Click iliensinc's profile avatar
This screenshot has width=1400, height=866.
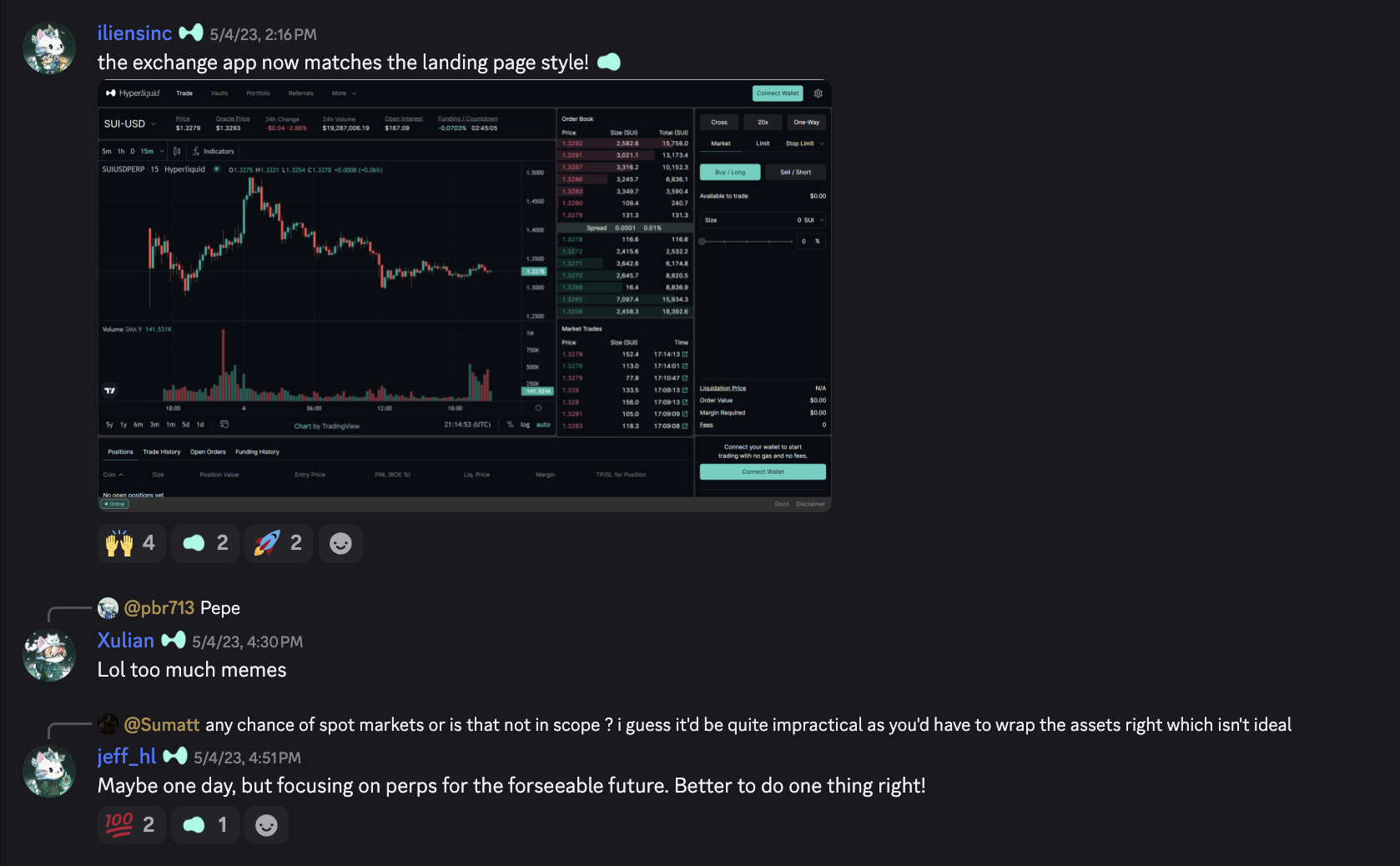tap(49, 48)
